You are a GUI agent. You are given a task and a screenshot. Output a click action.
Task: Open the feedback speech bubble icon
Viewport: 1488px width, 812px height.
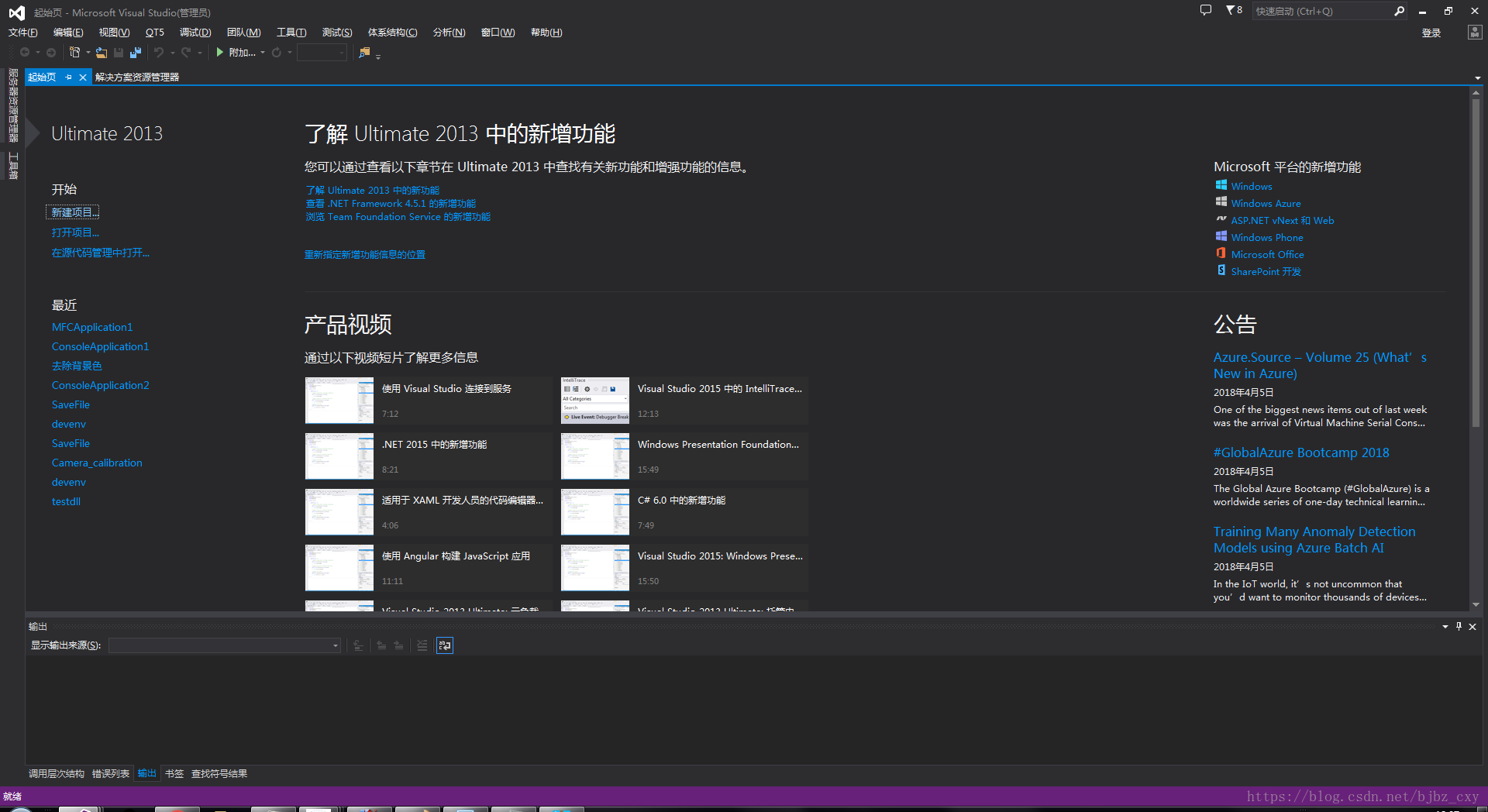tap(1206, 11)
